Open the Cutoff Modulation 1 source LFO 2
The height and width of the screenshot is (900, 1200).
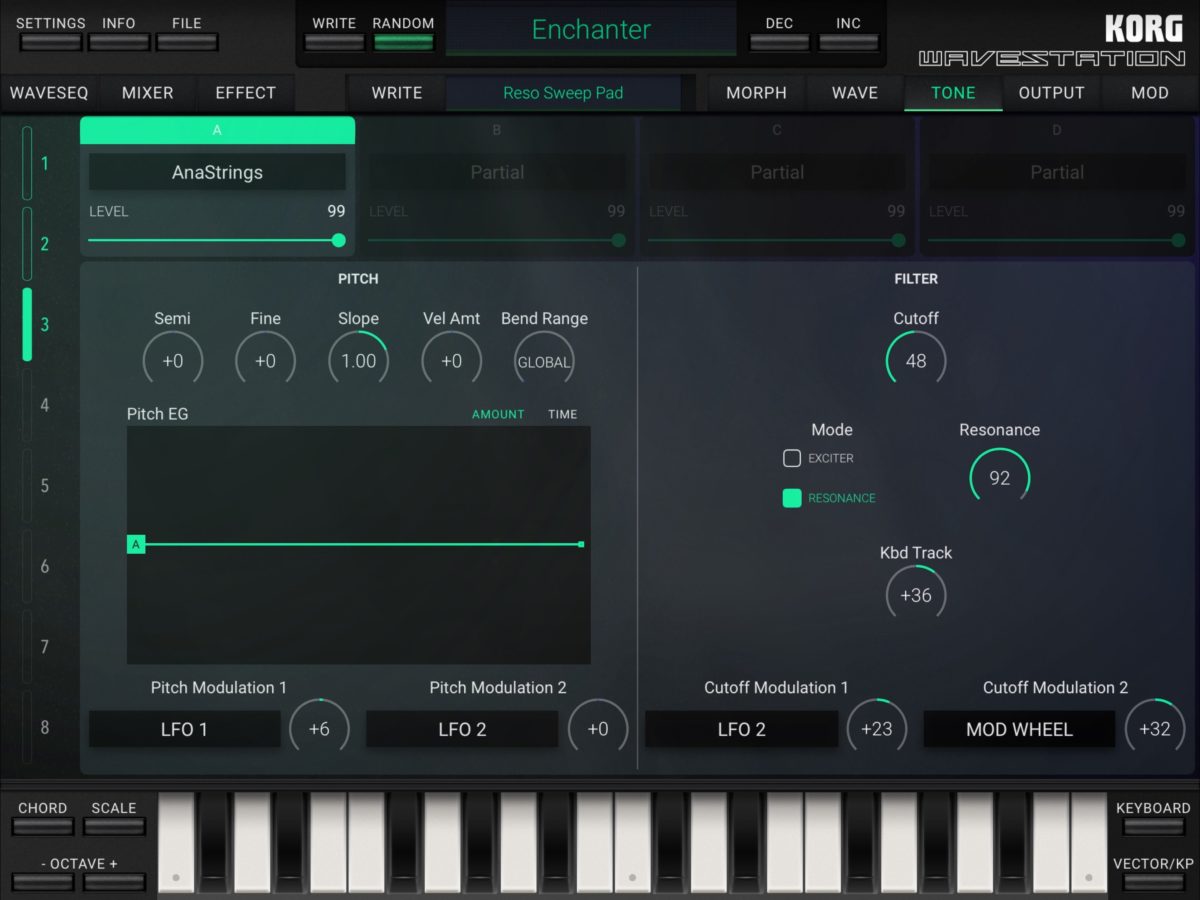click(x=741, y=729)
